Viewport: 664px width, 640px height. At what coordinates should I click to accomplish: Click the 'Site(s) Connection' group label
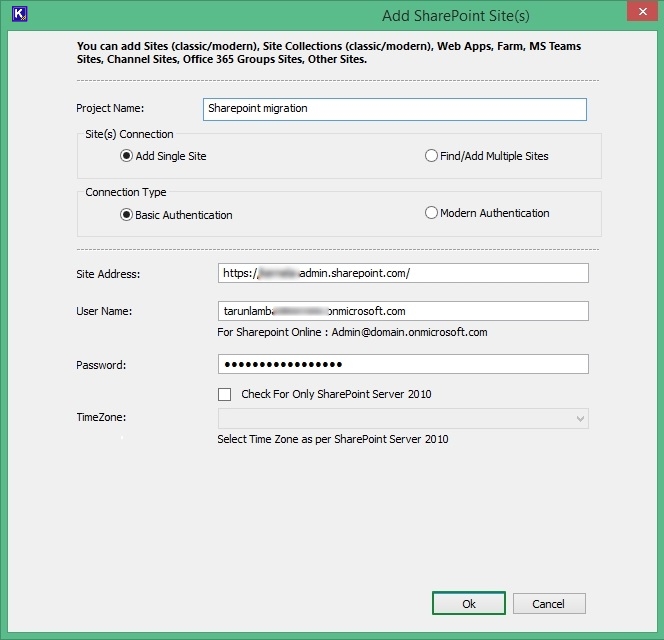pos(129,134)
